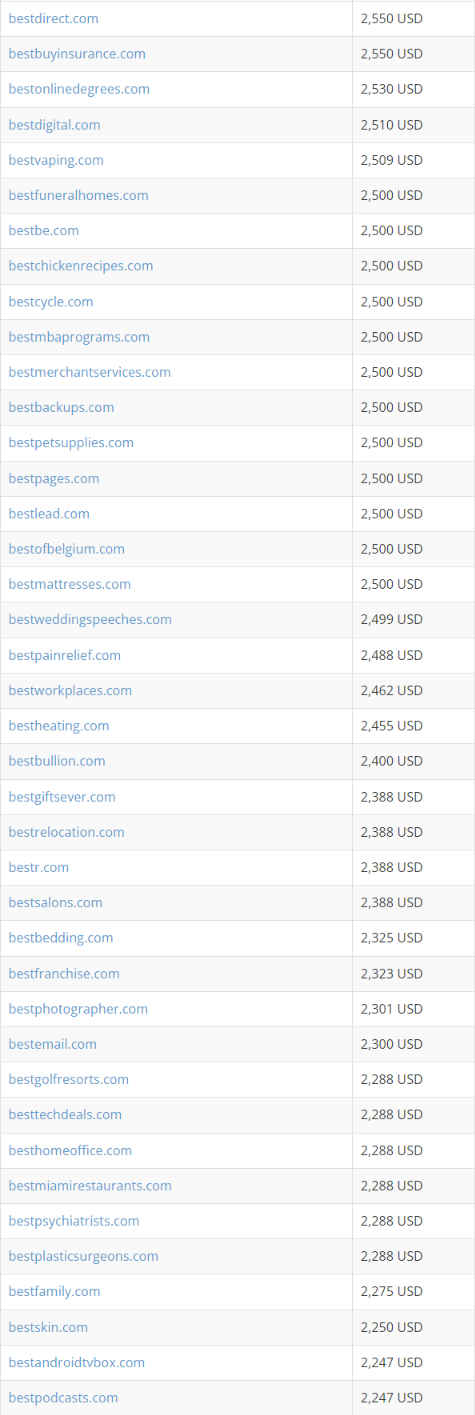
Task: Open bestmerchantservices.com domain
Action: (89, 372)
